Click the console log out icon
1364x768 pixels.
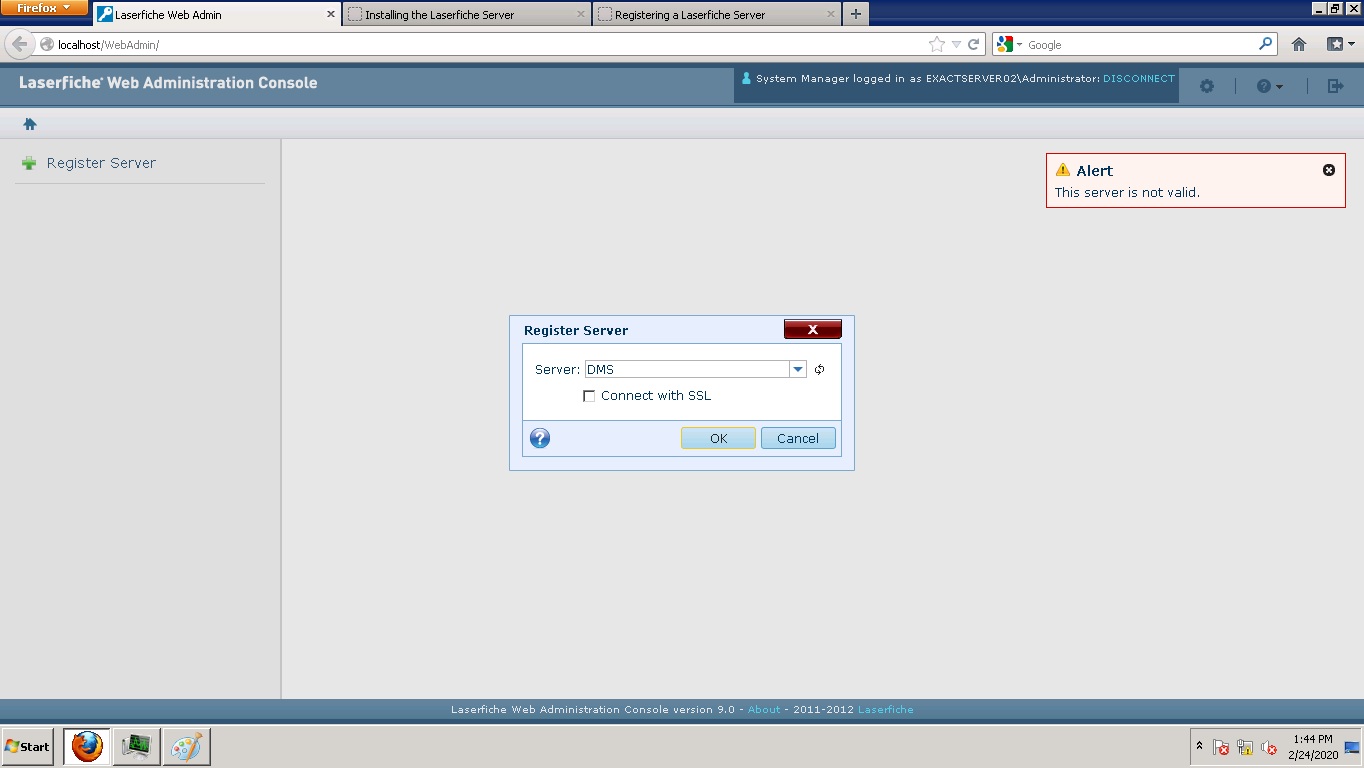click(x=1335, y=87)
